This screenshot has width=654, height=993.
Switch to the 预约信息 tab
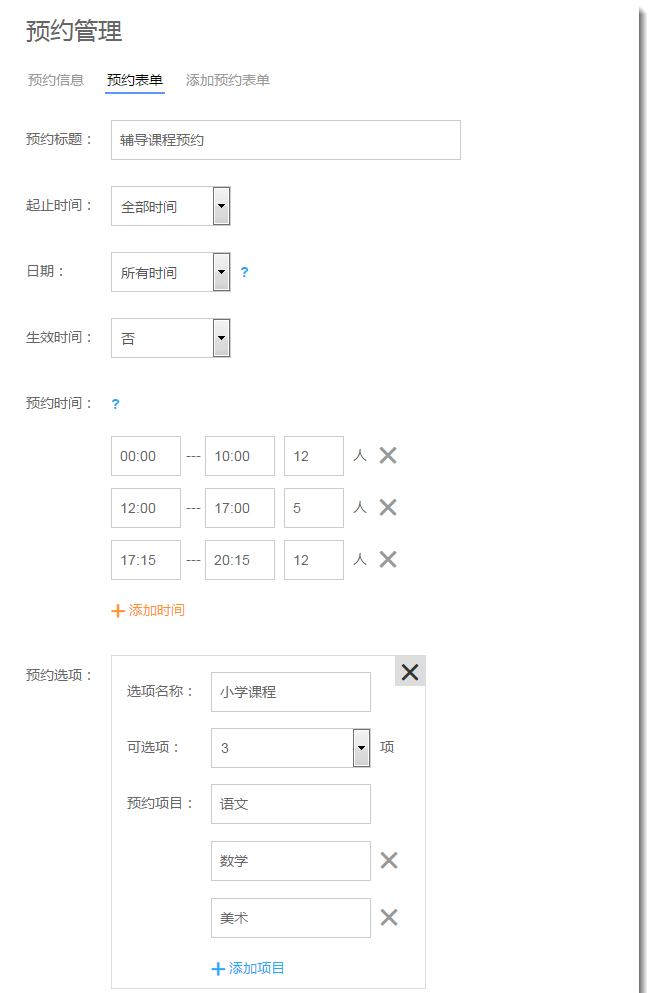(x=56, y=80)
